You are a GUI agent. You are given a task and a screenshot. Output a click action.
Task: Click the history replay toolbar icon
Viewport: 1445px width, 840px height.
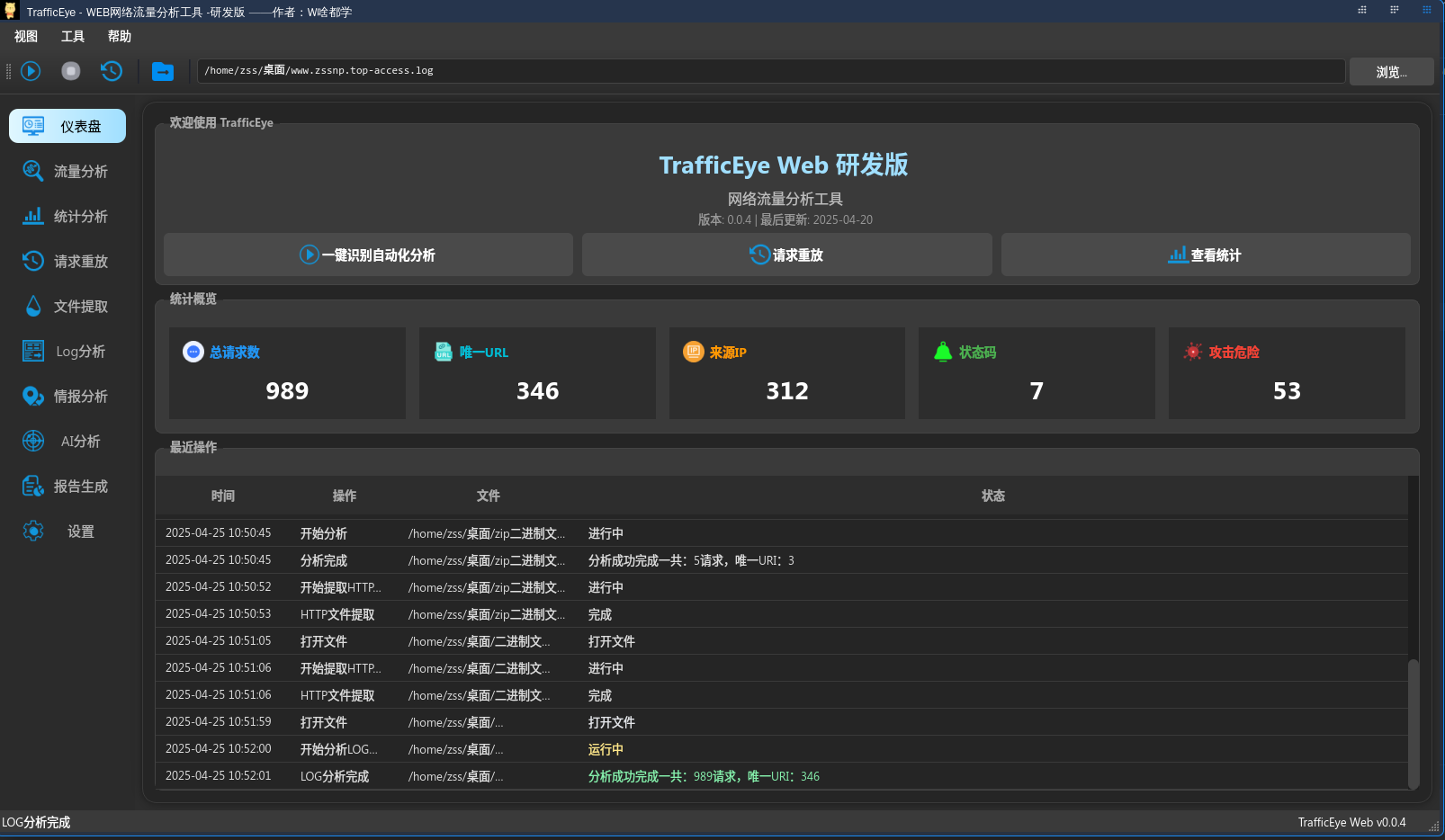click(111, 70)
